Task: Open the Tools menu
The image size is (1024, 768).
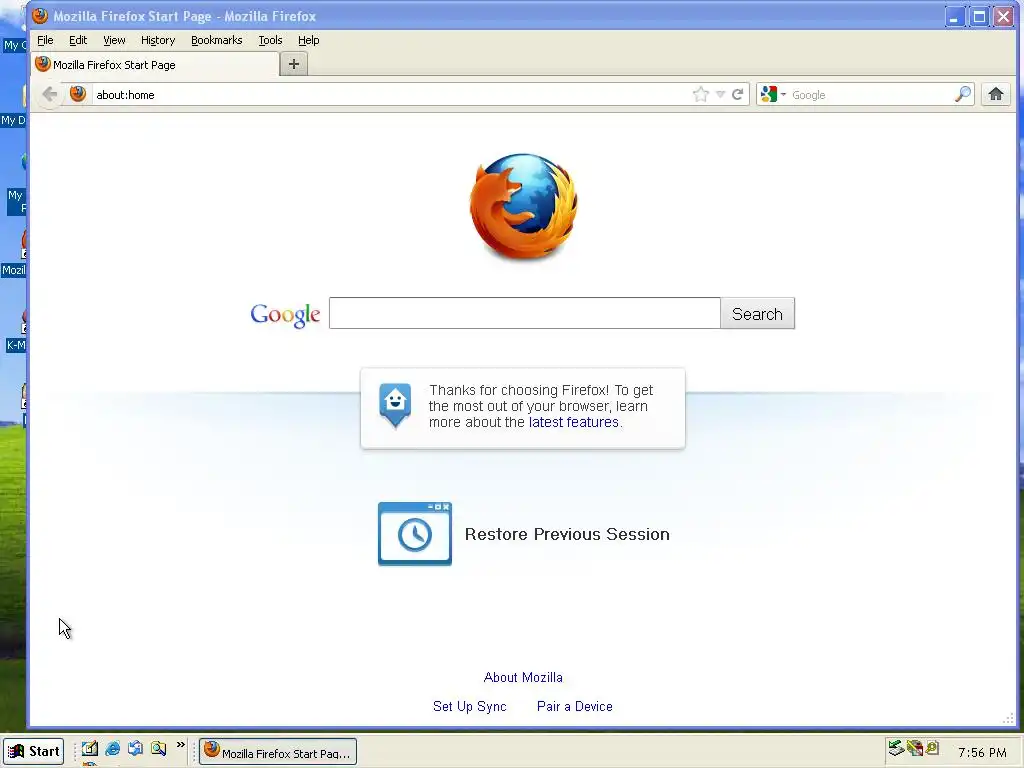Action: [270, 40]
